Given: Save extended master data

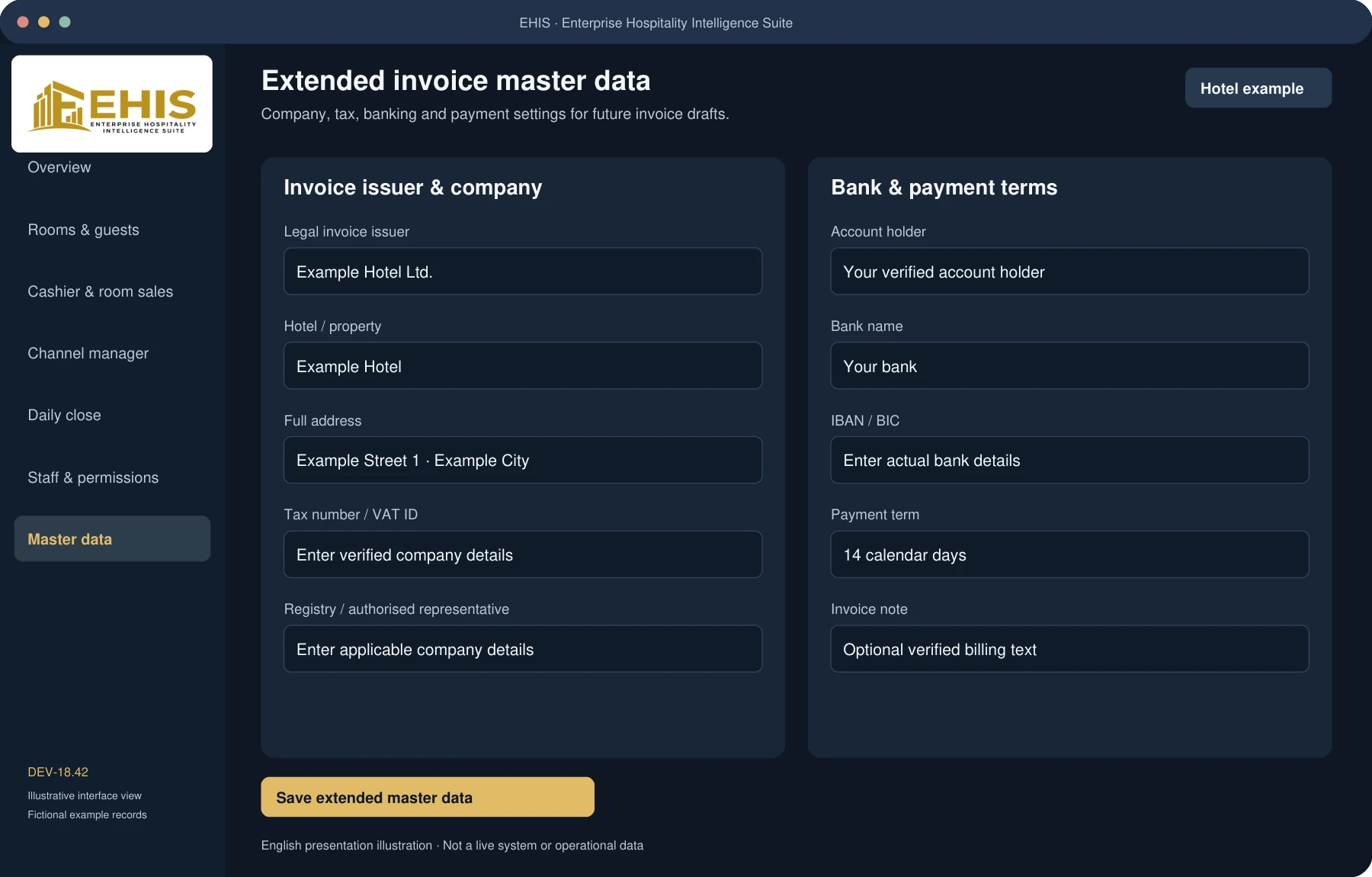Looking at the screenshot, I should [x=428, y=797].
